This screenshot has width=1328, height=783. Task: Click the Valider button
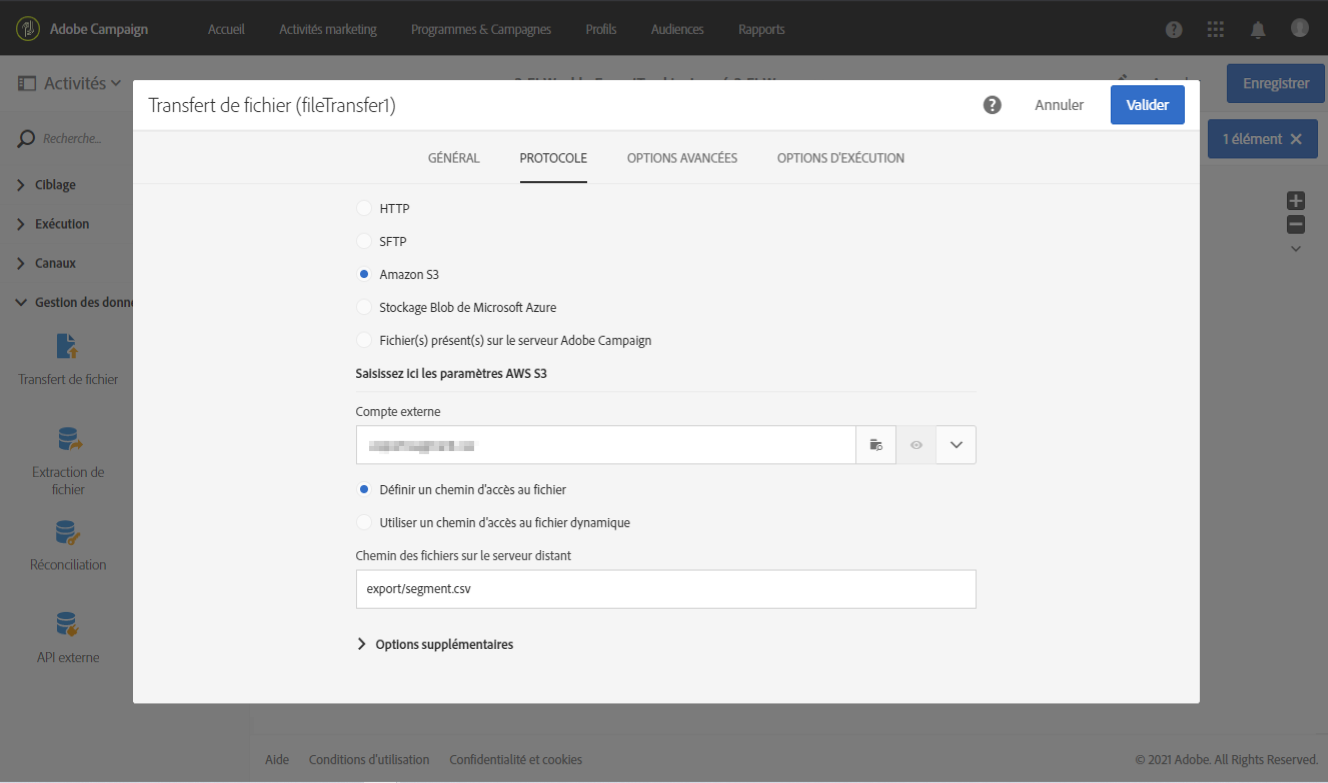(1148, 105)
